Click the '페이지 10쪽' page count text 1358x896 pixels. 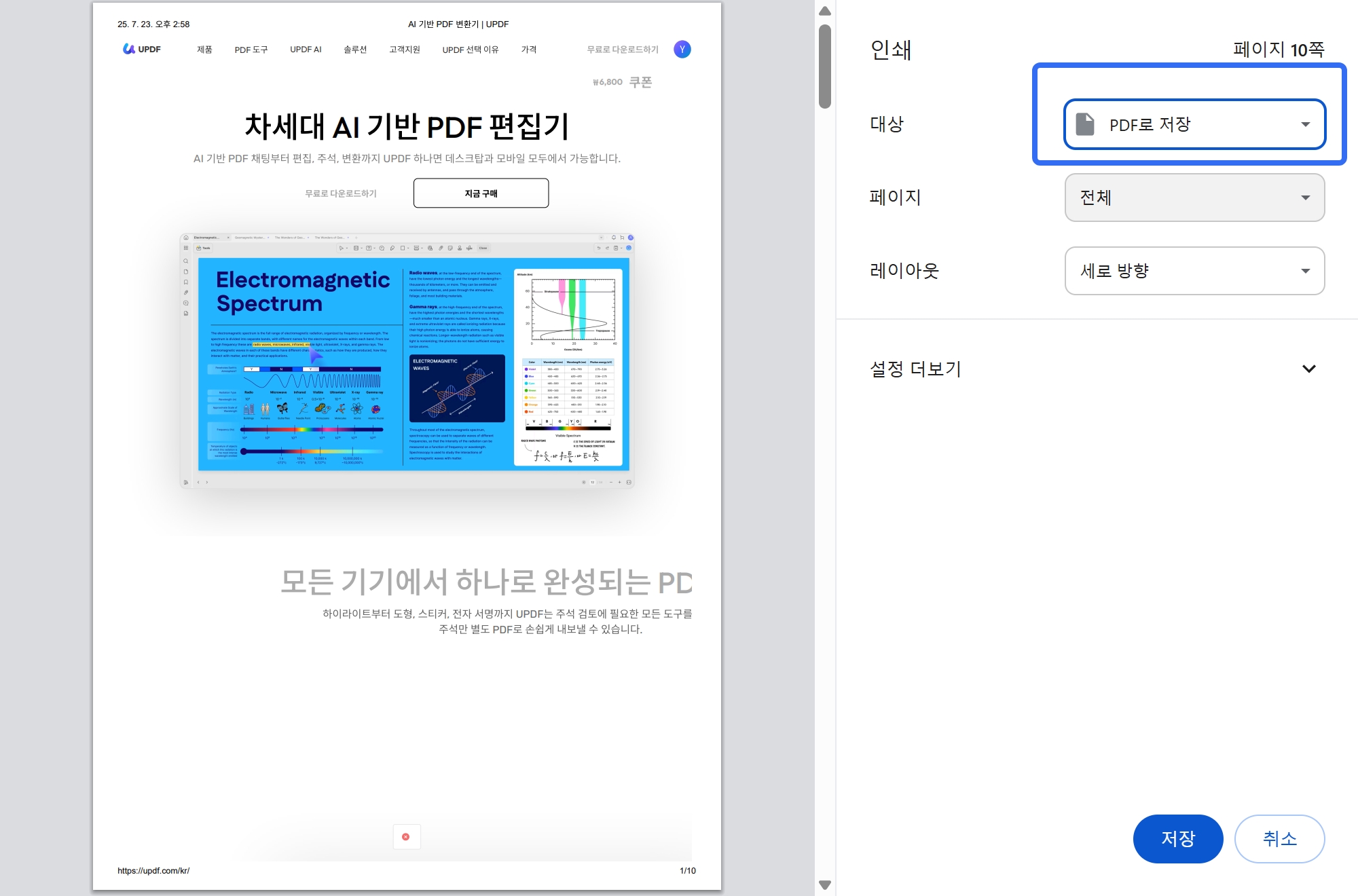1279,50
